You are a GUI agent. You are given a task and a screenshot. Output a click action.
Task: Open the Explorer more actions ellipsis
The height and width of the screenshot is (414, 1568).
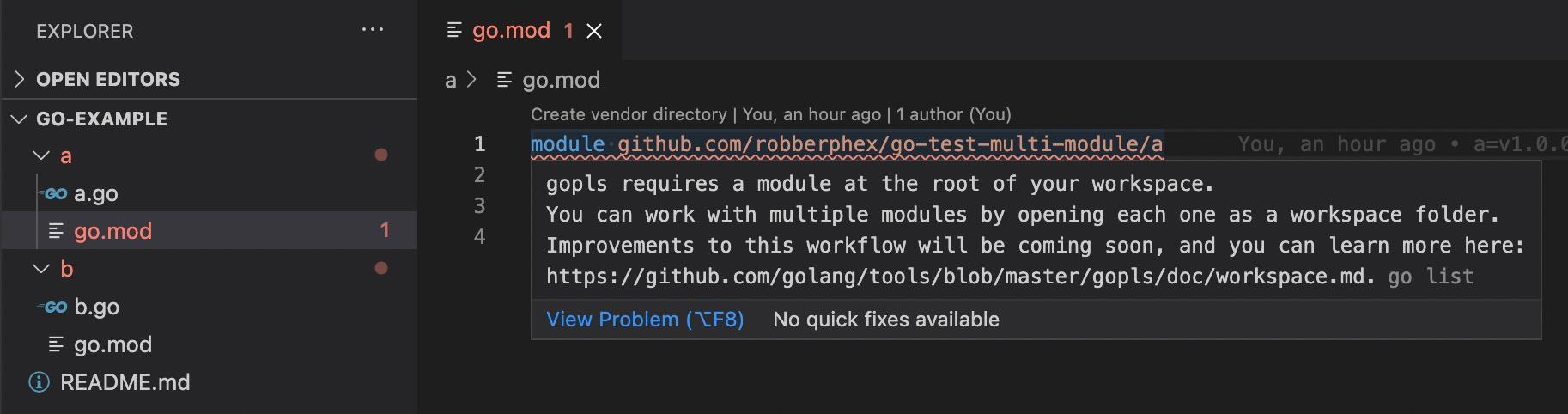(x=373, y=30)
